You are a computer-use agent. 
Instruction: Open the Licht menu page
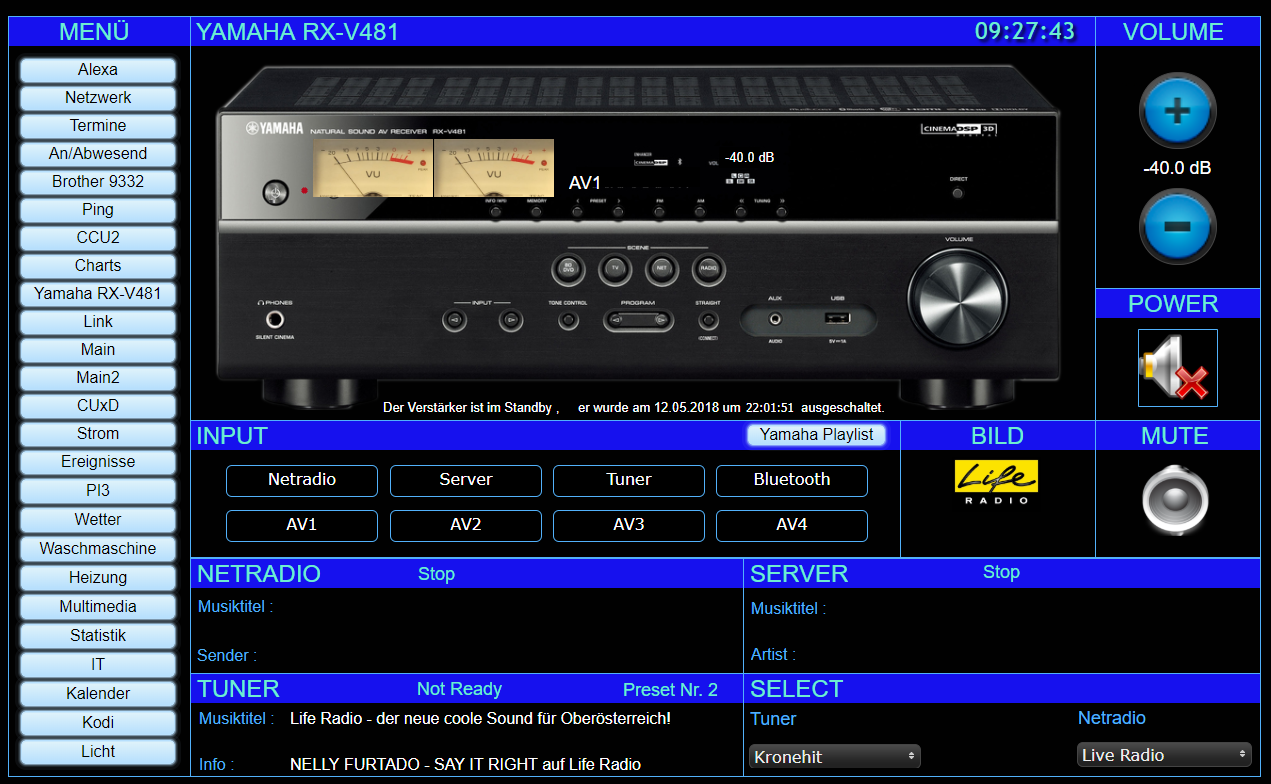pos(98,752)
